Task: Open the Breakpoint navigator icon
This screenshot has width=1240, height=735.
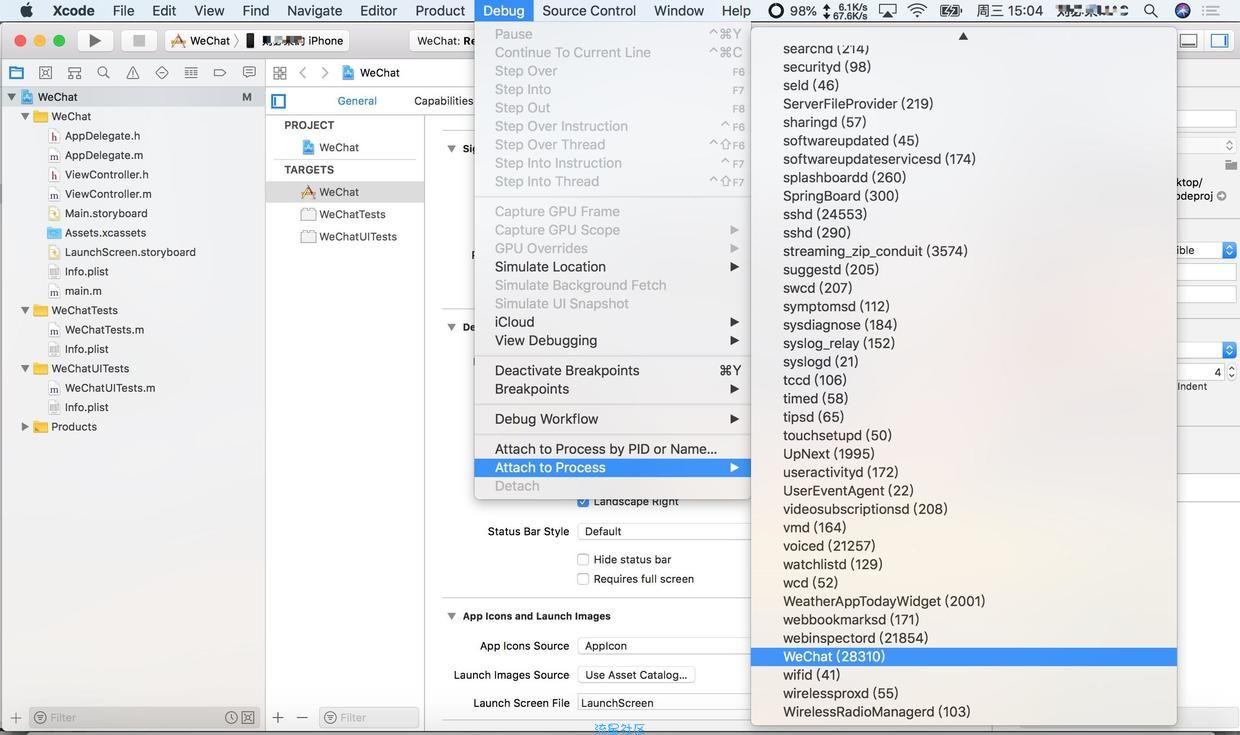Action: point(220,73)
